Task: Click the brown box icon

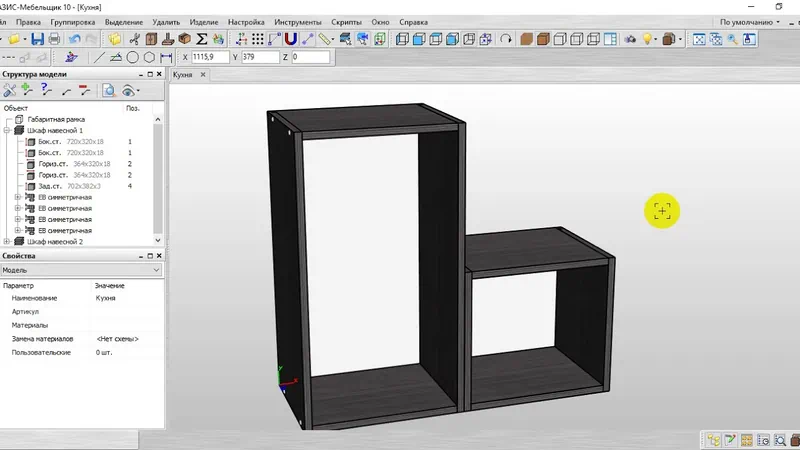Action: 185,39
